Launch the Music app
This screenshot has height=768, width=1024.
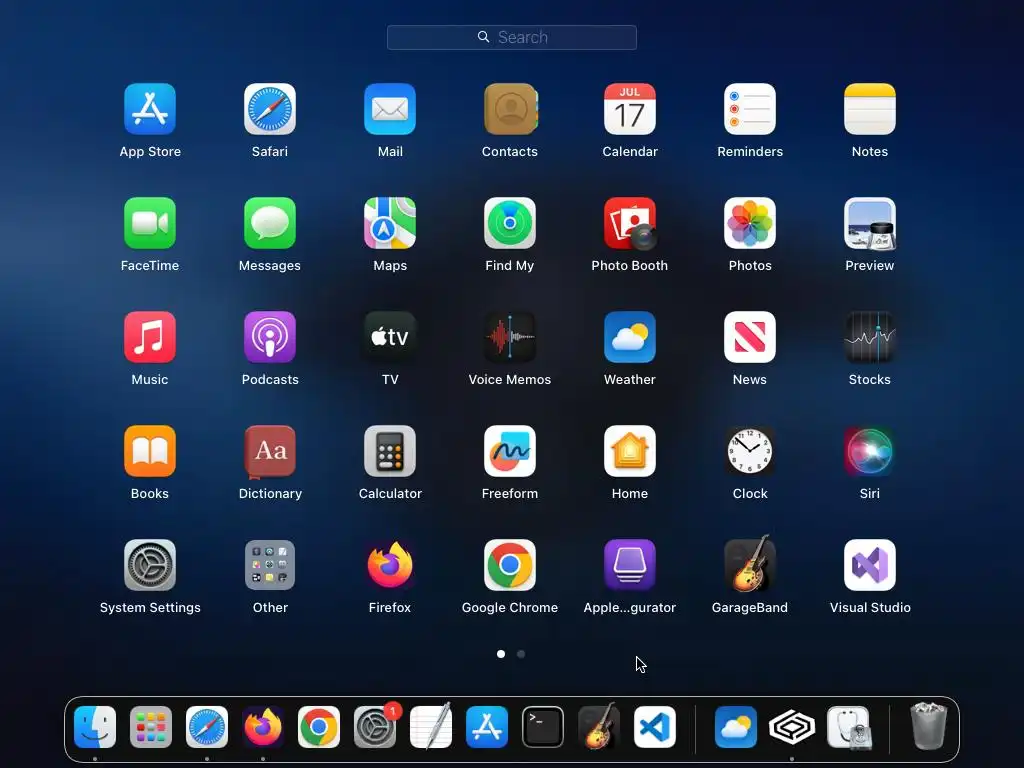[x=150, y=337]
